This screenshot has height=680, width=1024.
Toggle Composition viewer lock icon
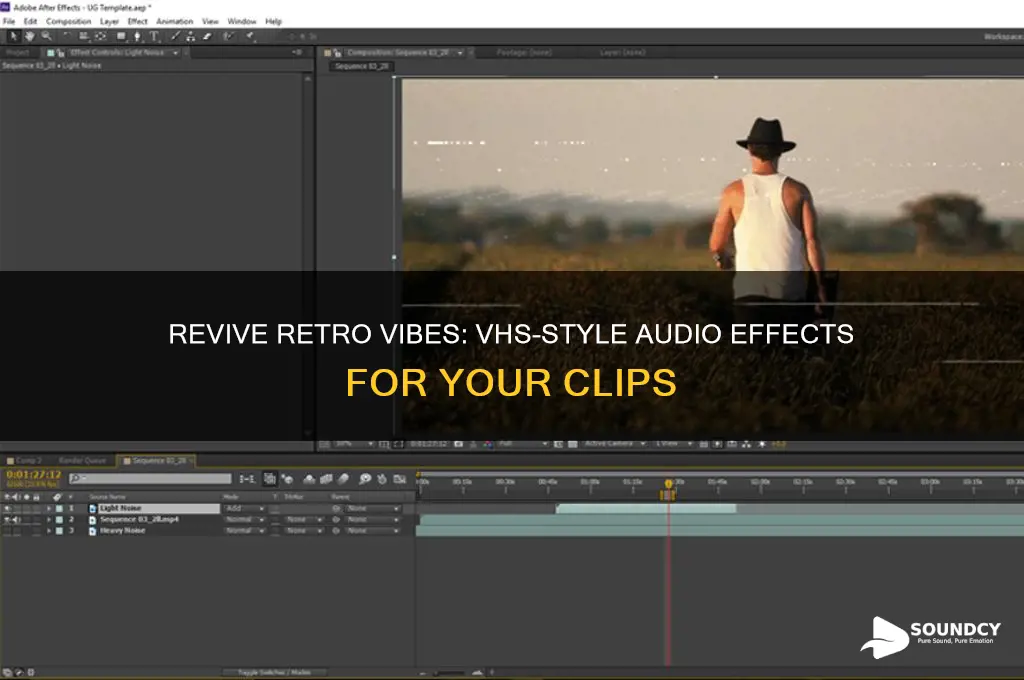click(x=337, y=53)
